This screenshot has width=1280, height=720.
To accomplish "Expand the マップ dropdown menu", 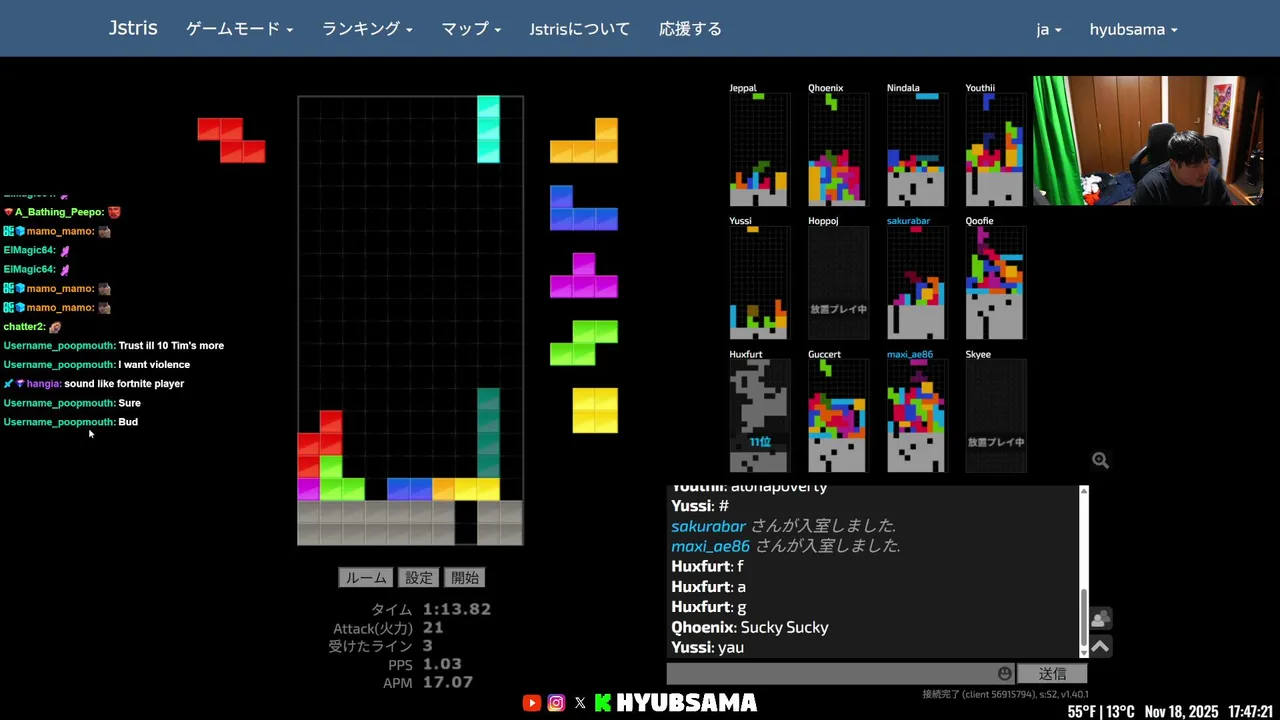I will click(x=471, y=29).
